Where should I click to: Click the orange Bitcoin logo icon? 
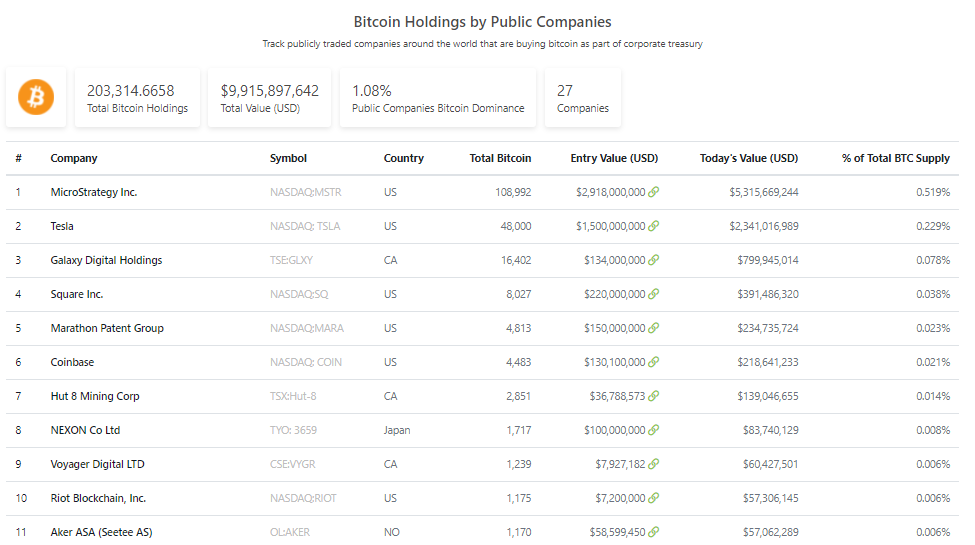(36, 97)
